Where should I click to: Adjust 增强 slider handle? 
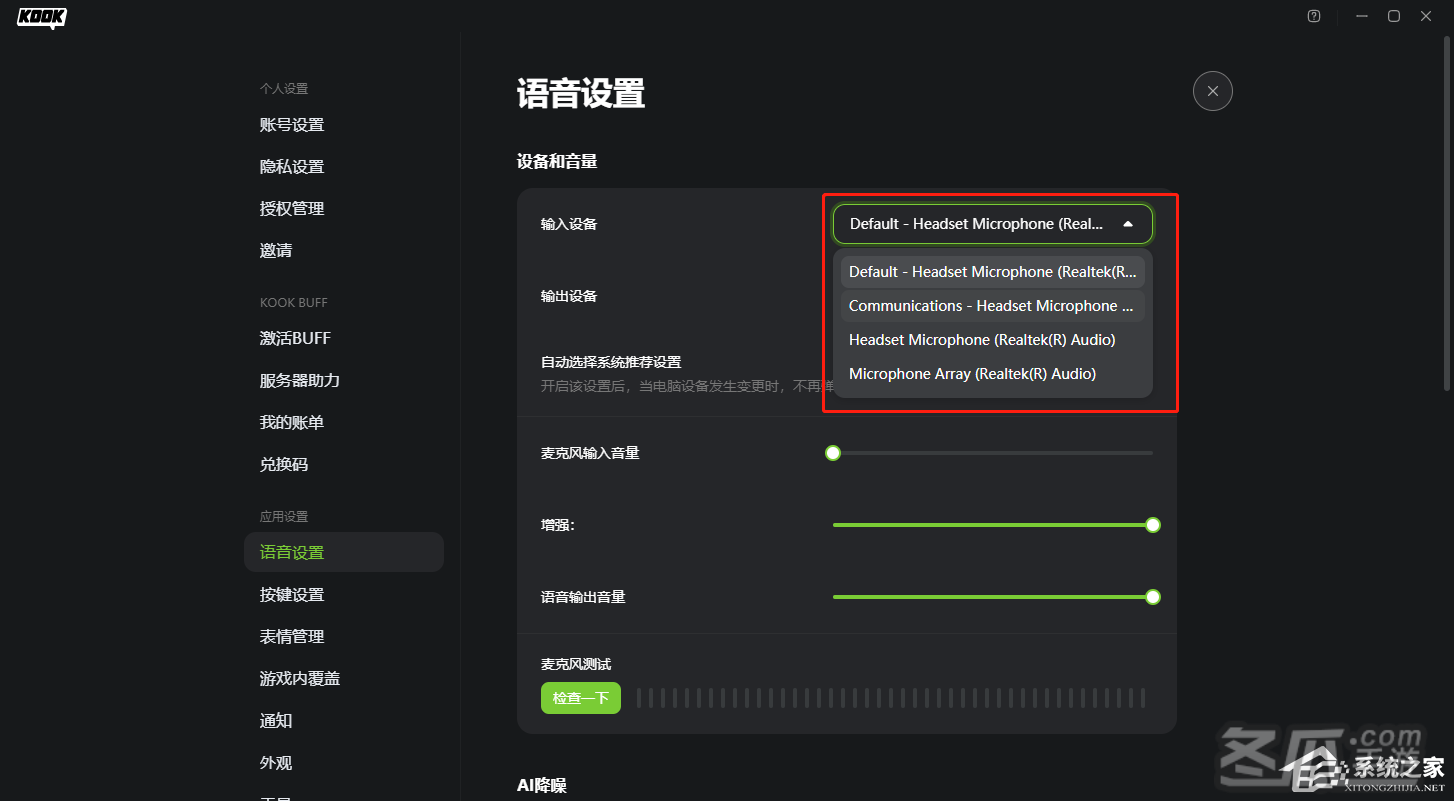(x=1153, y=525)
